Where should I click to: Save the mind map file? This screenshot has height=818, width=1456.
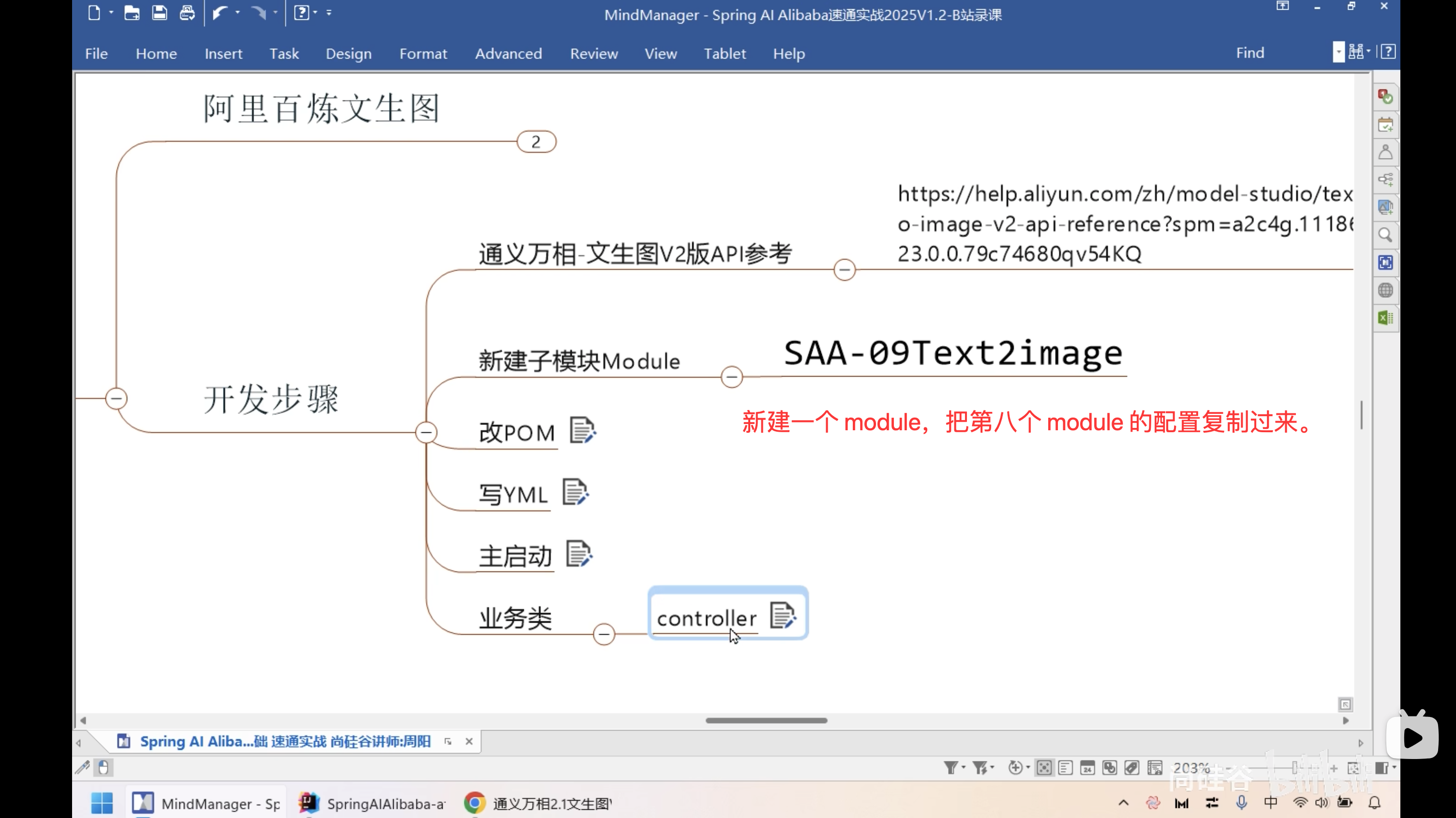(x=160, y=13)
